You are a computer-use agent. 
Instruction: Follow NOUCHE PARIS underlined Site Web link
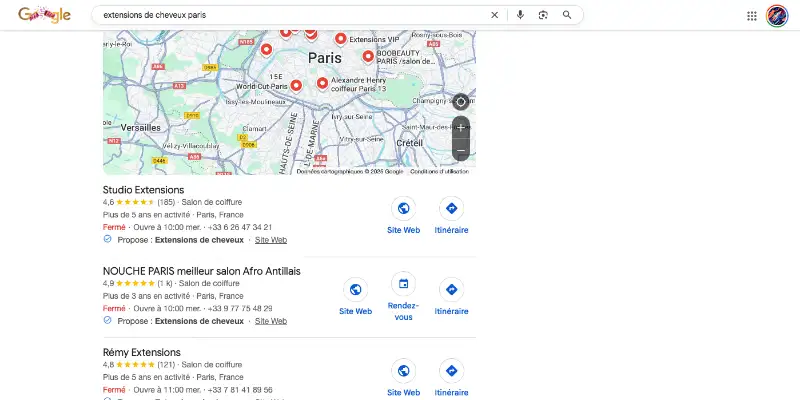coord(271,321)
